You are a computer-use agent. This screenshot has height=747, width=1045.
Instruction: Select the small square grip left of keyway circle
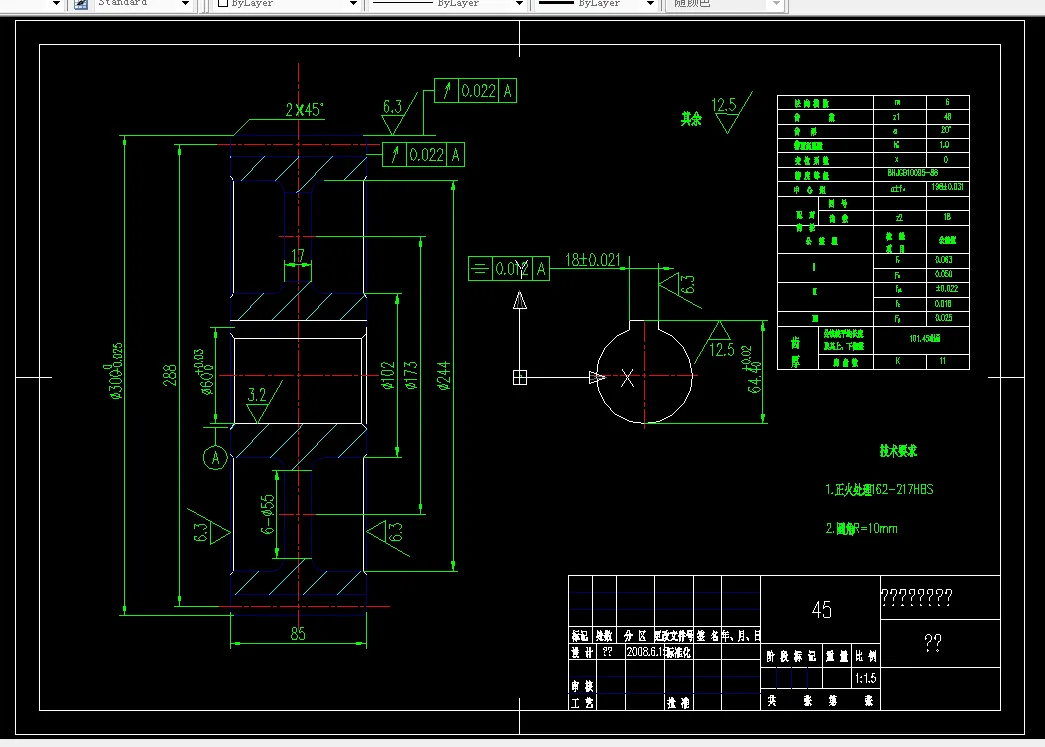520,378
